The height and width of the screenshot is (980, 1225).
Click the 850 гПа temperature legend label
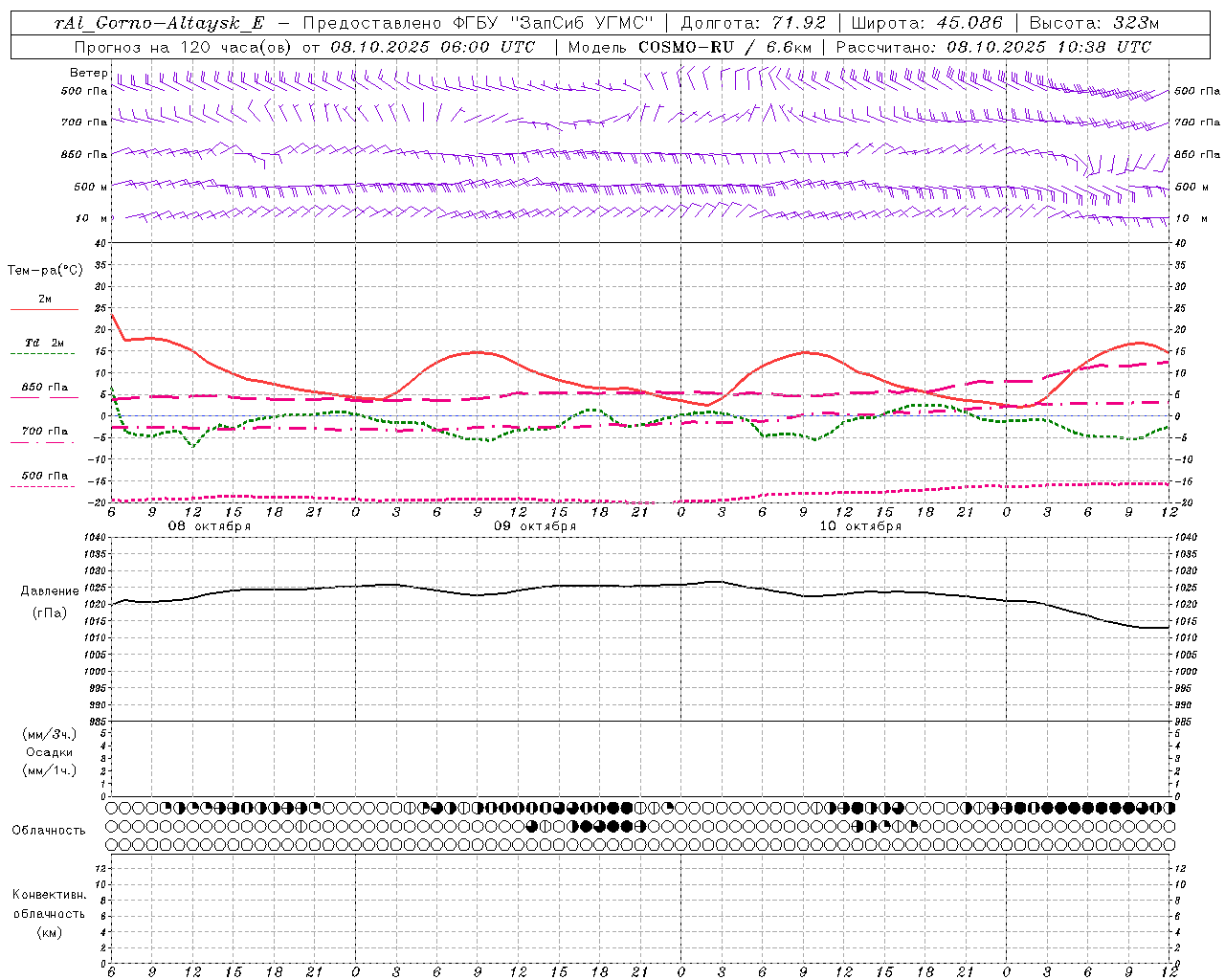tap(45, 388)
